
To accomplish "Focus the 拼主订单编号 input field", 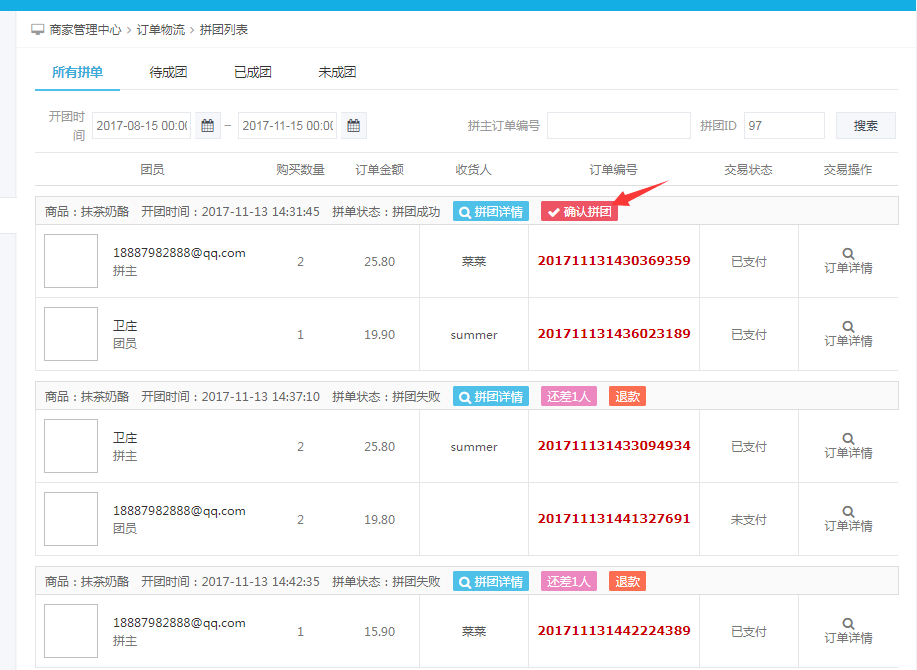I will [x=618, y=126].
